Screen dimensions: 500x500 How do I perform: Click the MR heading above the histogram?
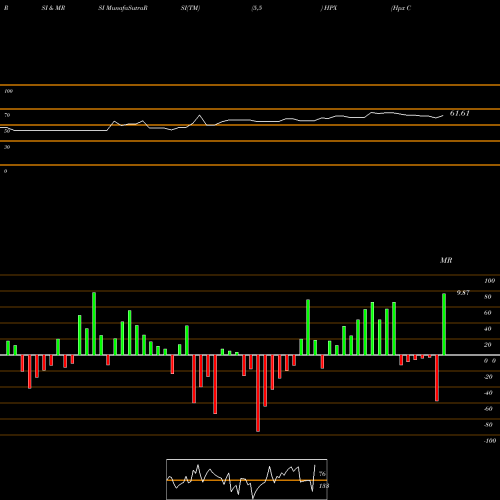tap(446, 260)
